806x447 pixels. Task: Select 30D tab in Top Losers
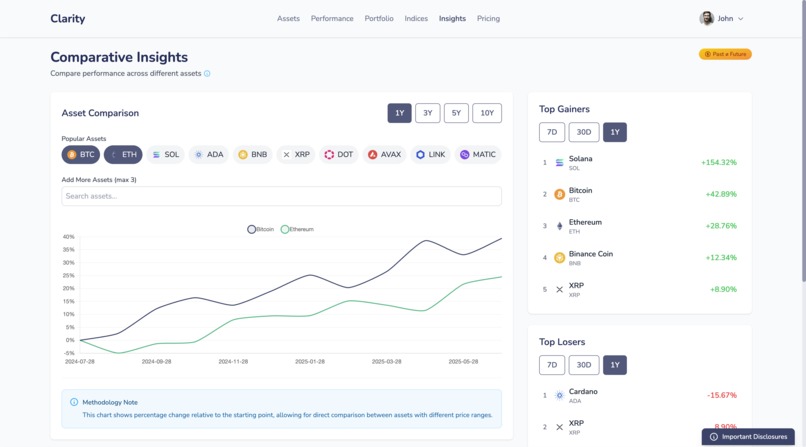(x=583, y=365)
